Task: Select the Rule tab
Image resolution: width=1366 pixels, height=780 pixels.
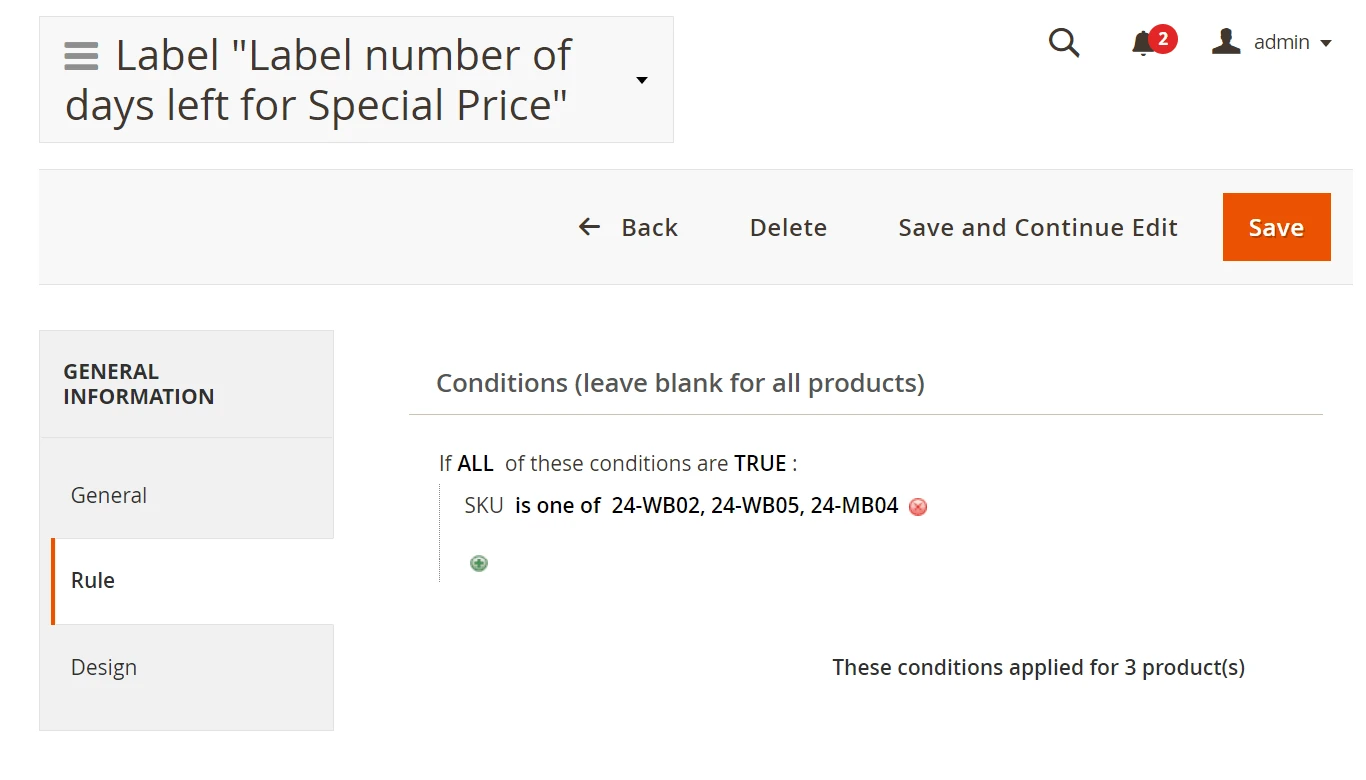Action: click(x=93, y=581)
